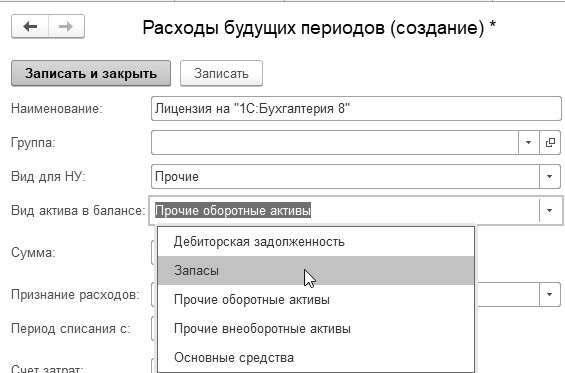Click the Записать и закрыть button

coord(91,74)
